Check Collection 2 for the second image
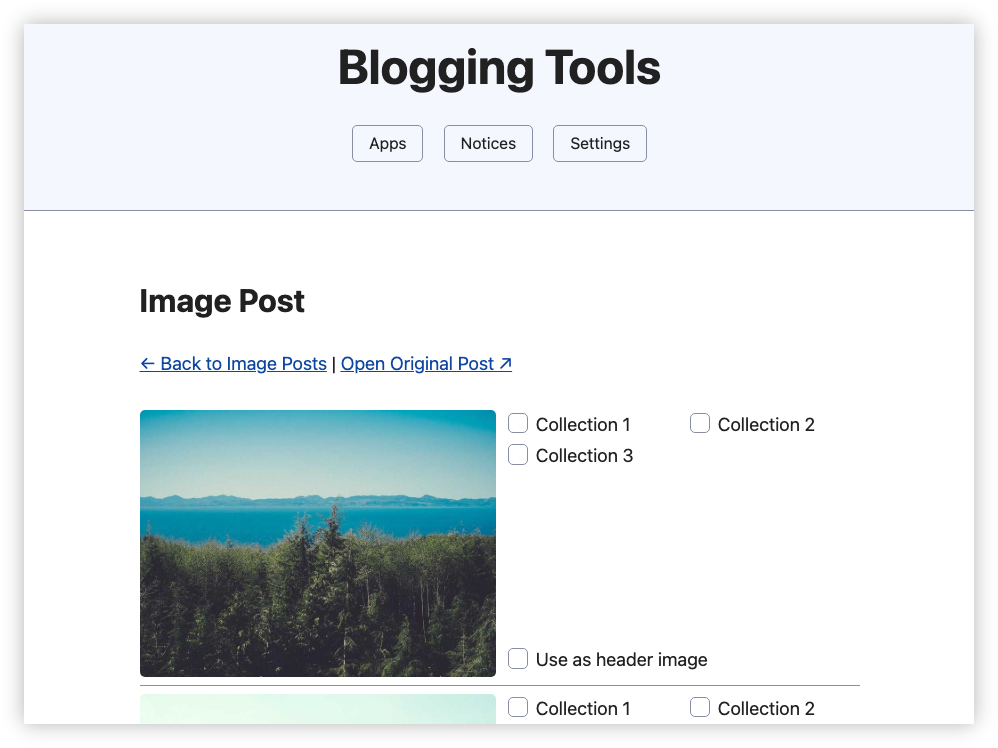 [x=700, y=707]
